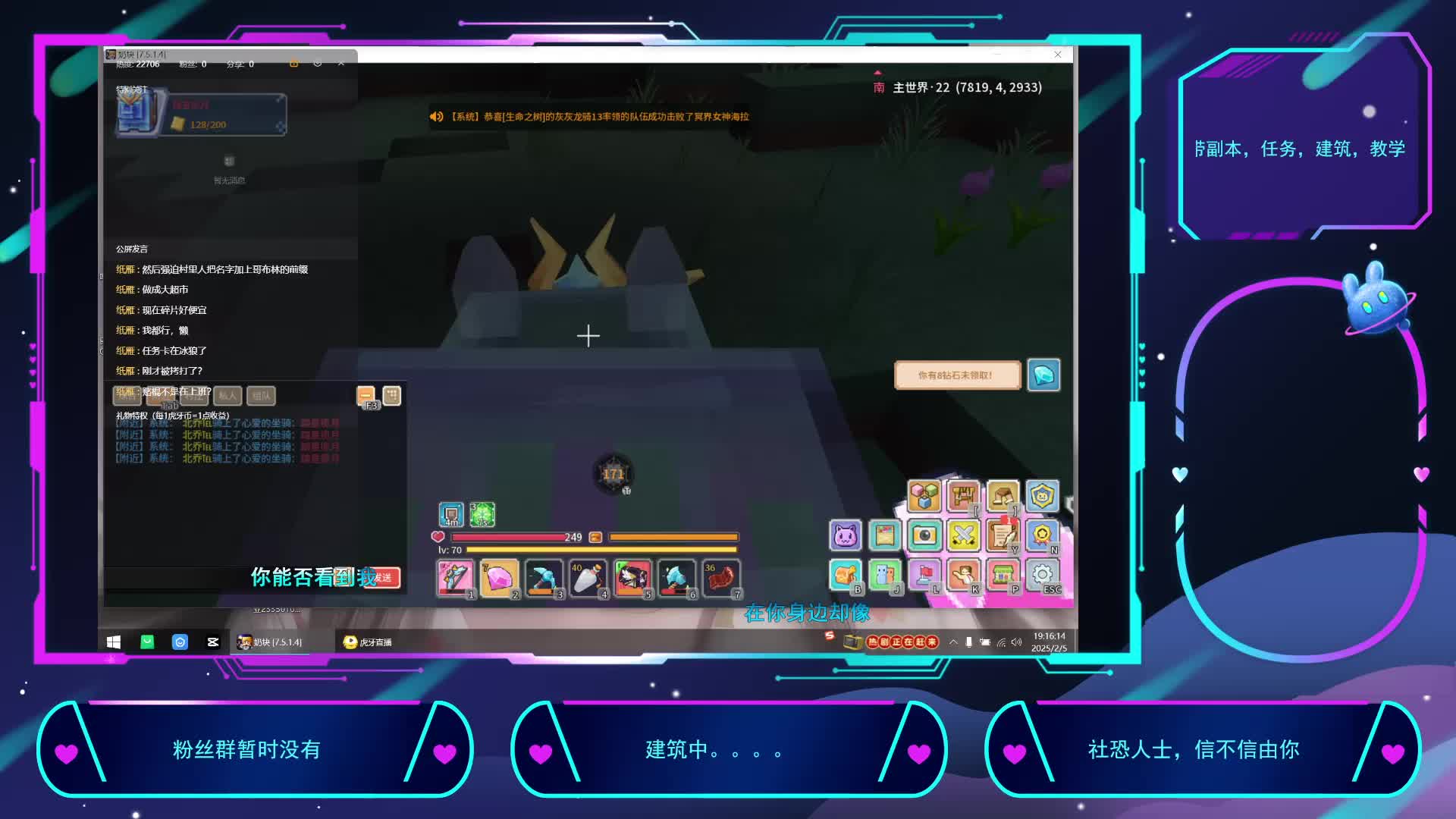1456x819 pixels.
Task: Open the shop store icon (P)
Action: click(1003, 576)
